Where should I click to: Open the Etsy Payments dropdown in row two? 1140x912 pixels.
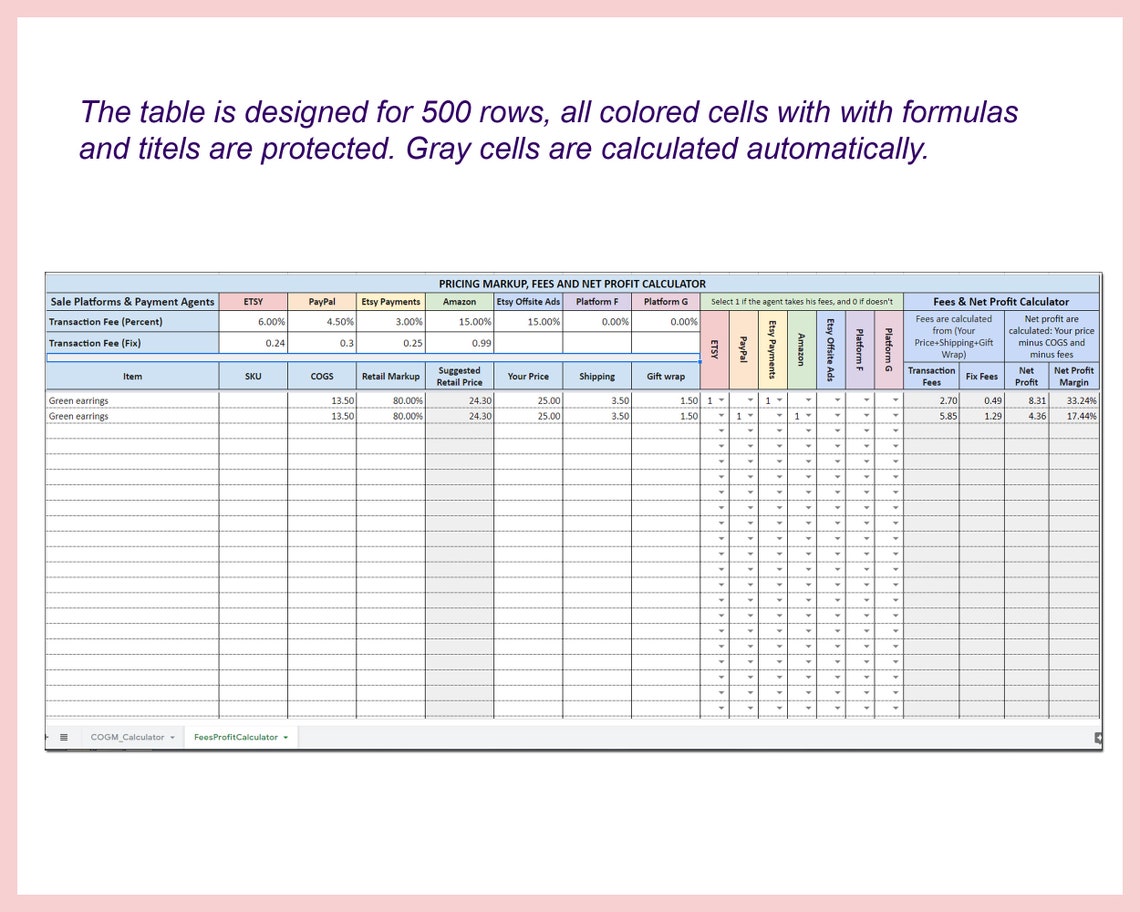pos(779,415)
